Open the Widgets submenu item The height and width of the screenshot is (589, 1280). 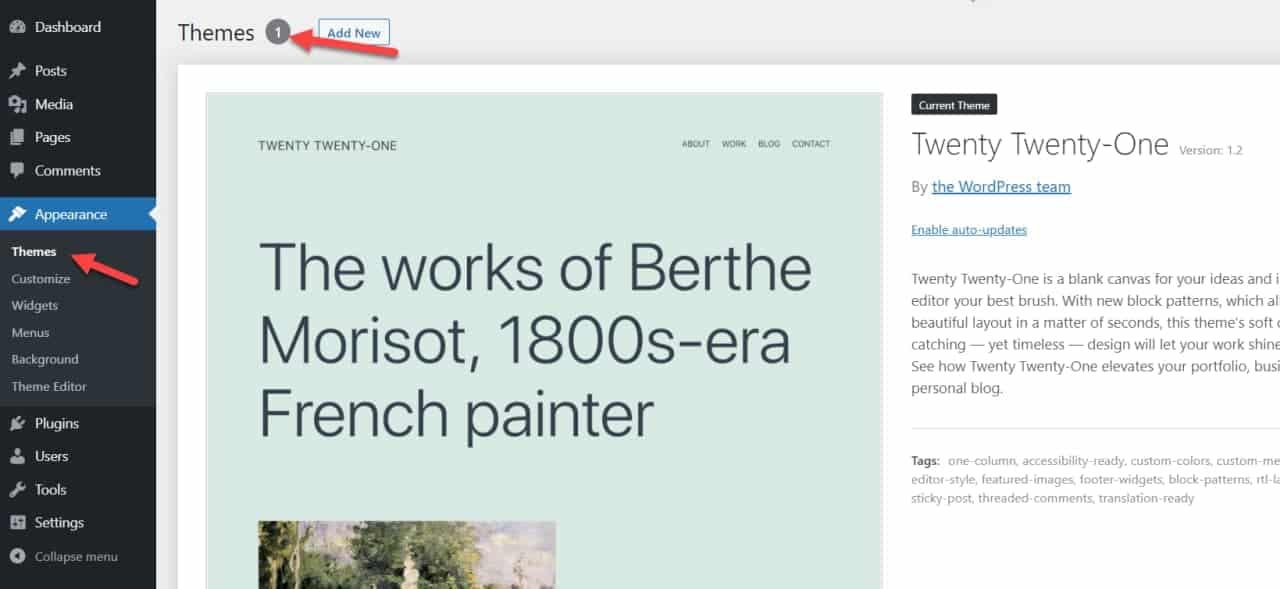pos(35,306)
